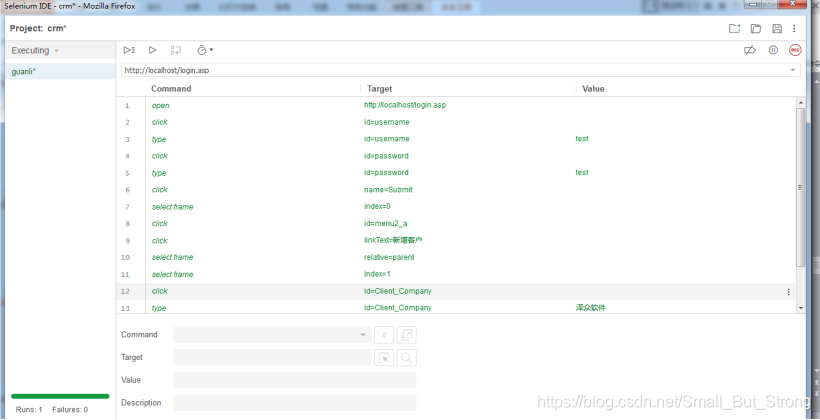Select row 5 id=password target
This screenshot has width=820, height=420.
[x=386, y=173]
